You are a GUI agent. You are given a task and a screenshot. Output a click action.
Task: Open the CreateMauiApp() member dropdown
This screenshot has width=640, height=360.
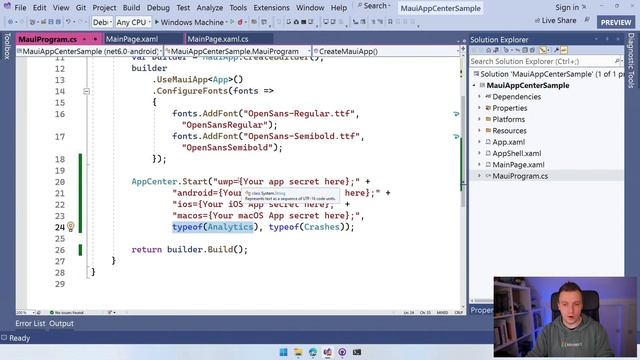pyautogui.click(x=386, y=51)
